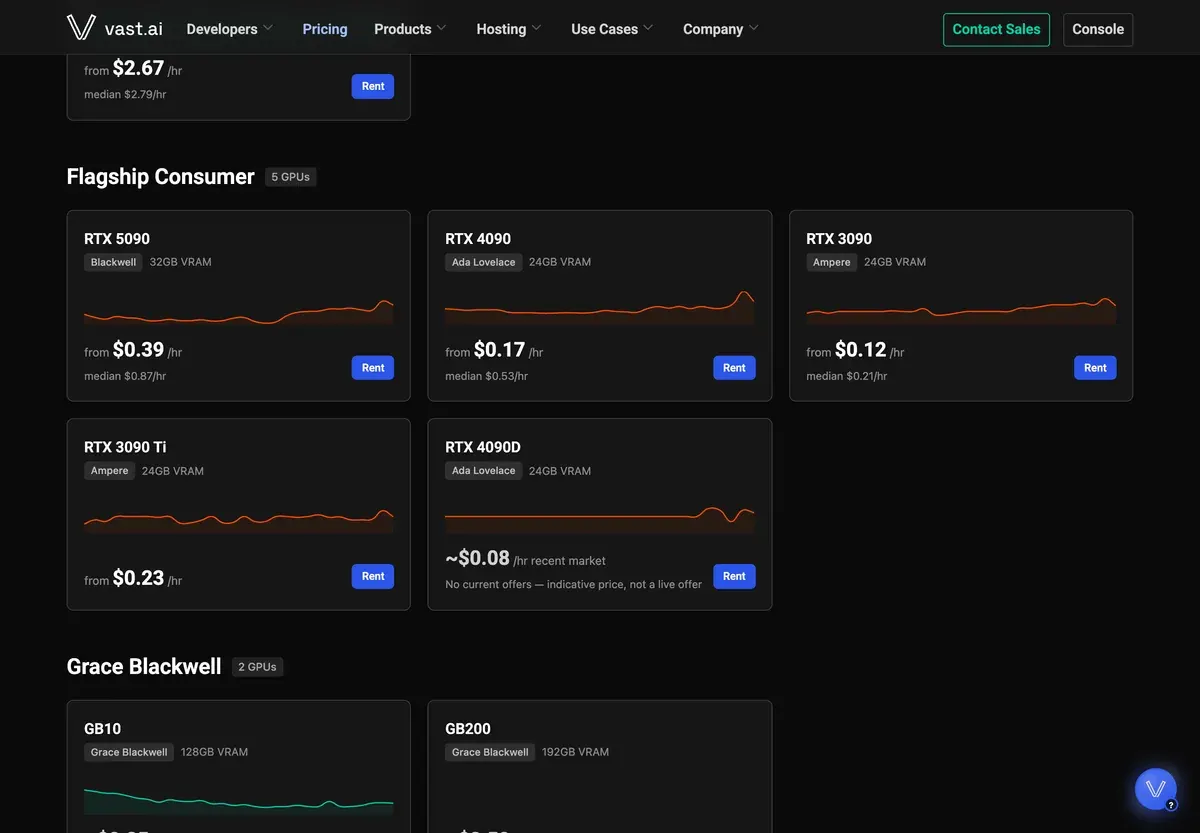
Task: Rent the $2.67/hr GPU card
Action: [373, 86]
